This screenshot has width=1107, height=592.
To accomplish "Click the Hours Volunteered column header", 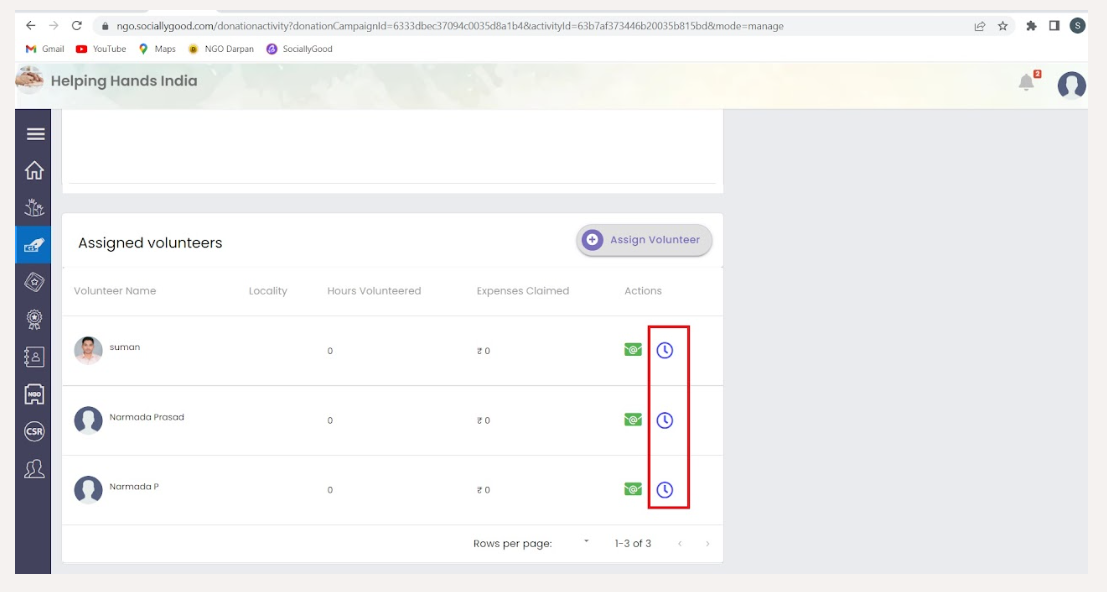I will point(373,291).
